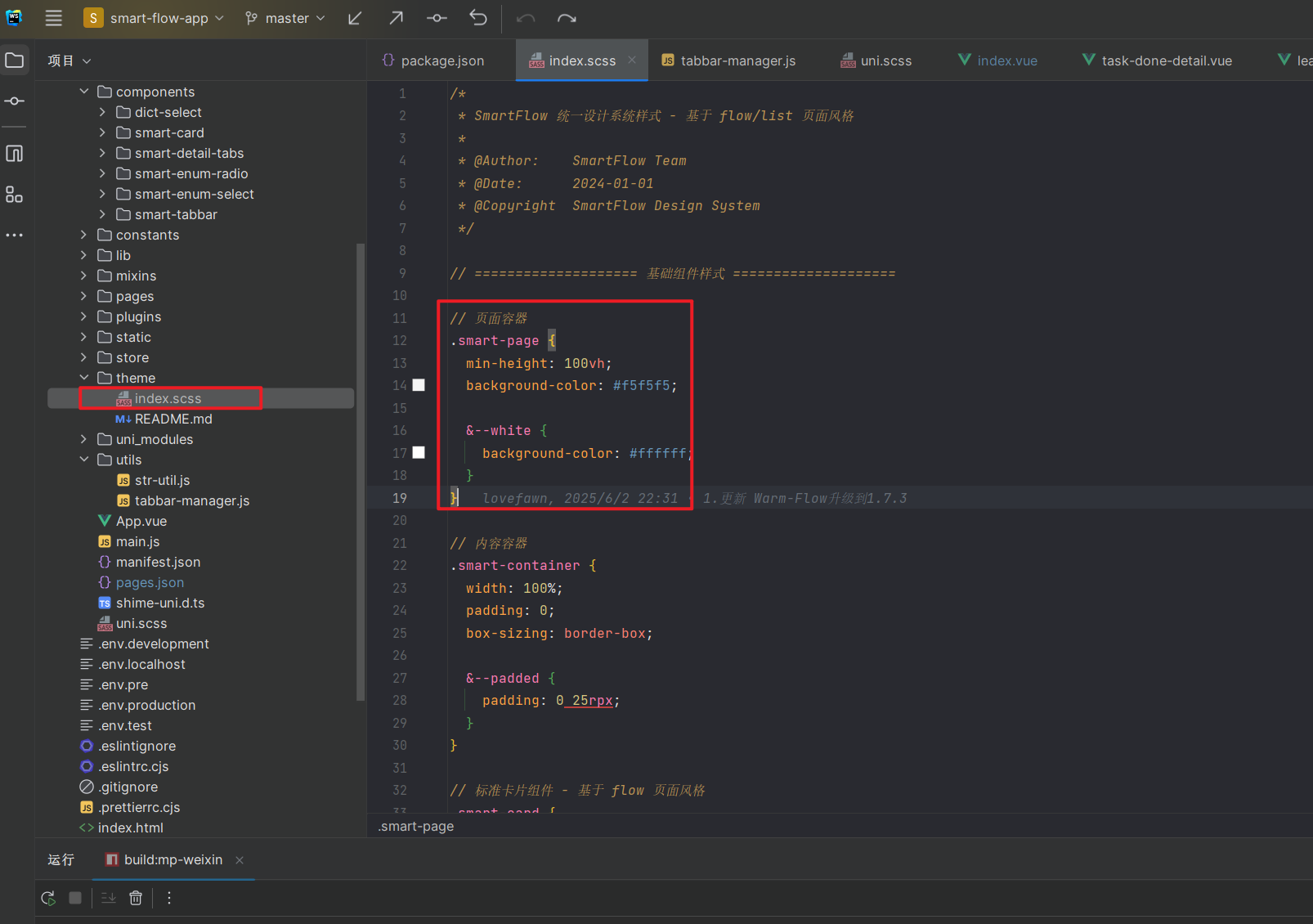Image resolution: width=1313 pixels, height=924 pixels.
Task: Click the #f5f5f5 color swatch in gutter
Action: (x=419, y=385)
